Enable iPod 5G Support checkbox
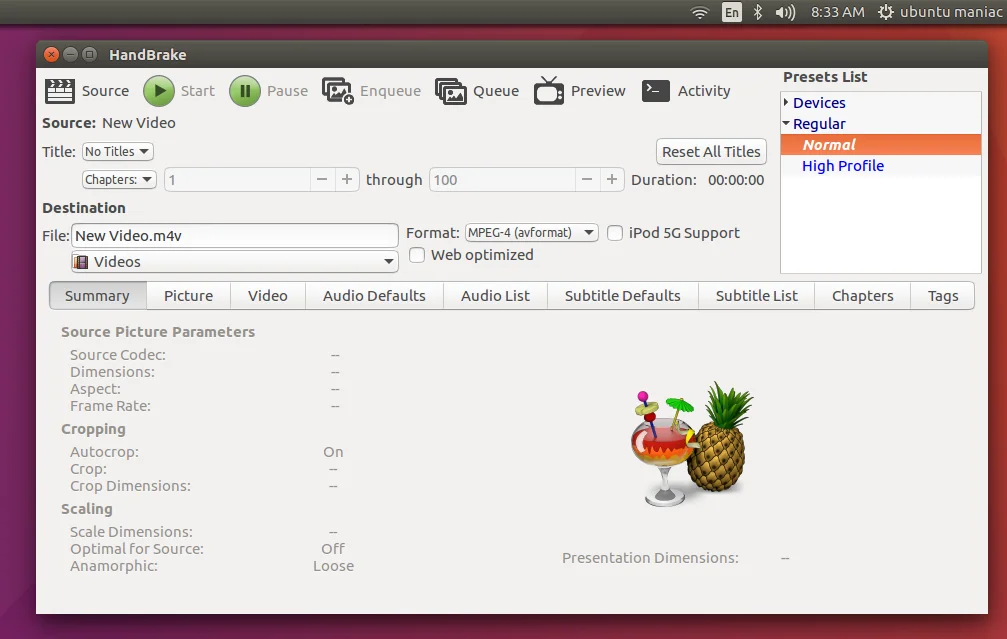This screenshot has width=1007, height=639. [x=615, y=233]
